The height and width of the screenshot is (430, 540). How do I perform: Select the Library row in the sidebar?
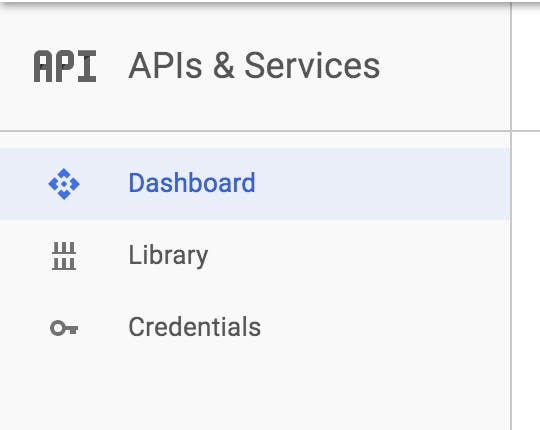click(255, 256)
